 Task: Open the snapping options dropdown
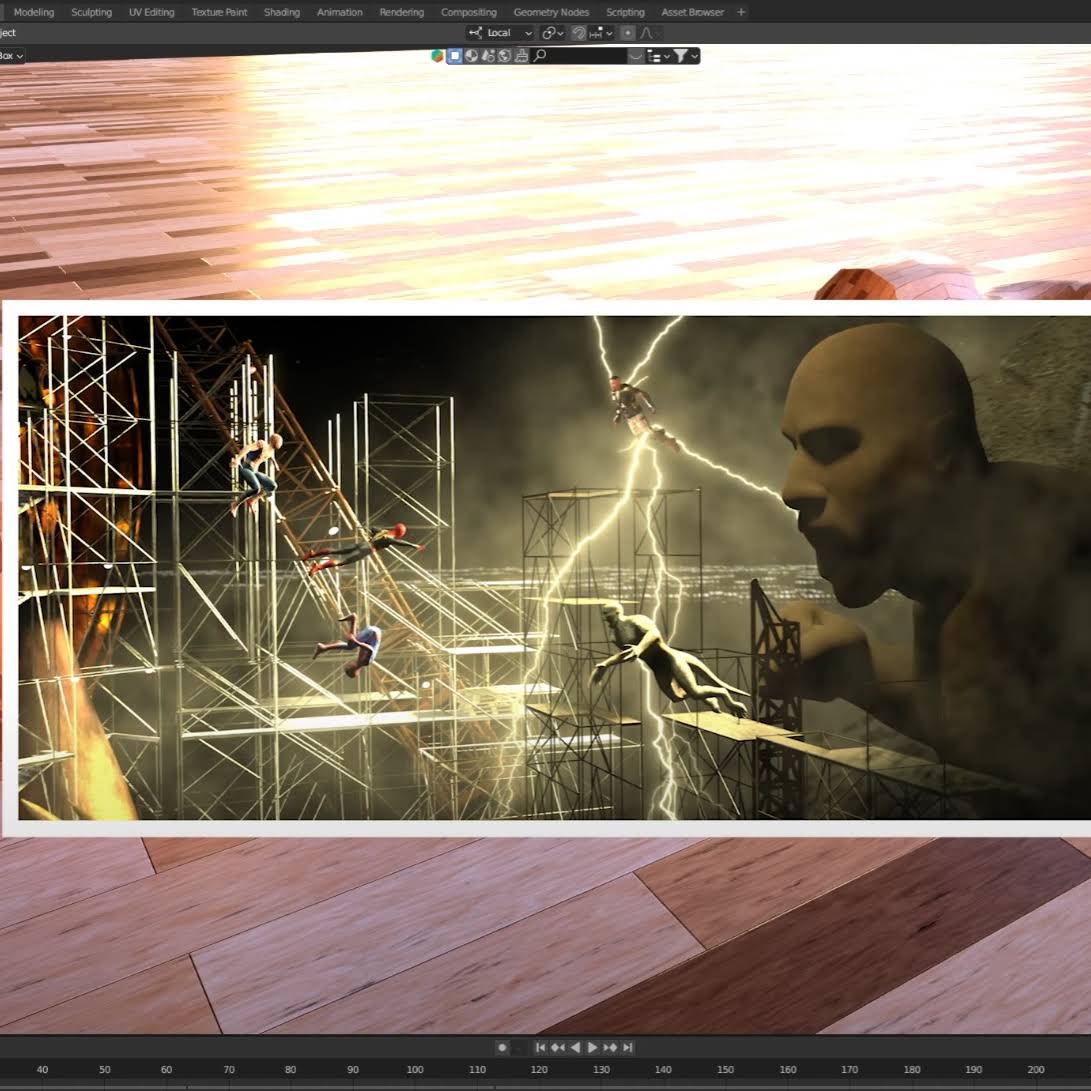600,33
